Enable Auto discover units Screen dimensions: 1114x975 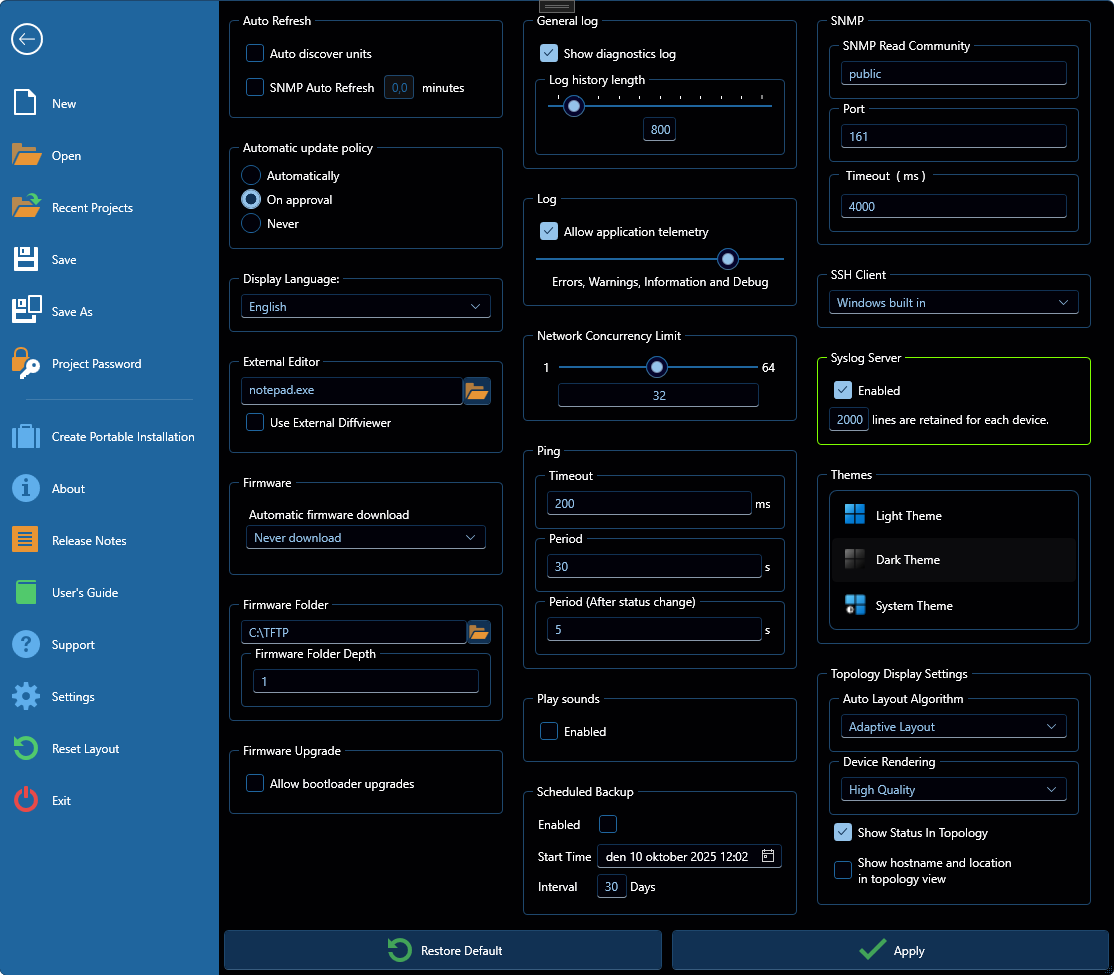pos(254,53)
